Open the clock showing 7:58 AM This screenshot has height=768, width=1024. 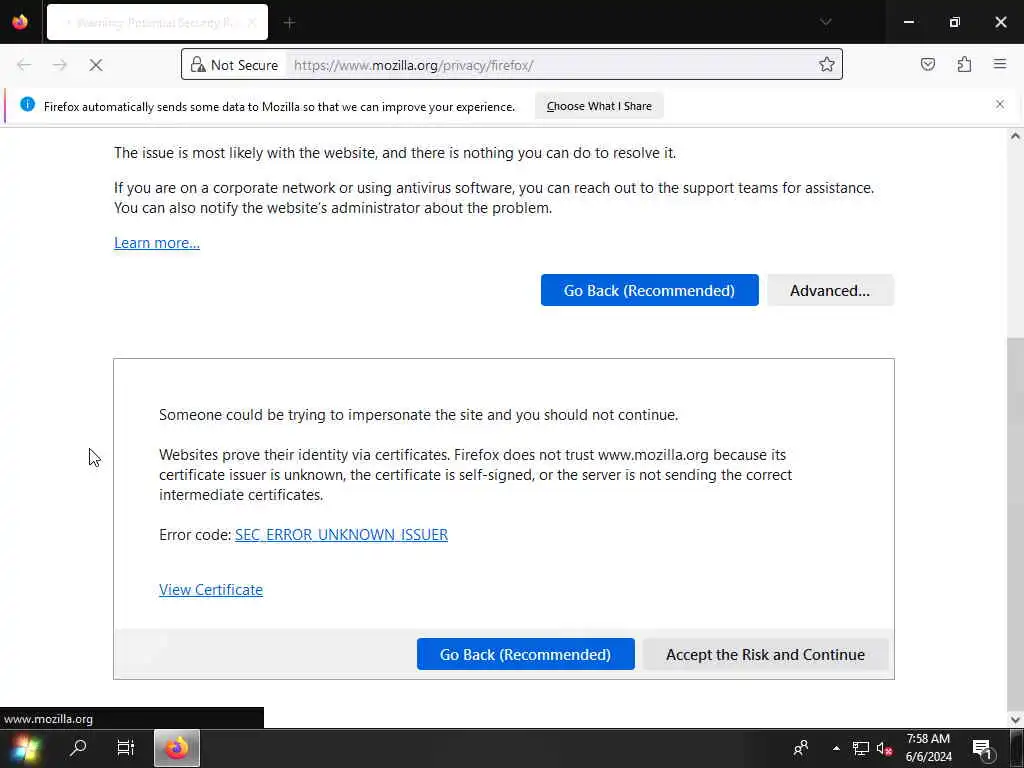point(928,748)
